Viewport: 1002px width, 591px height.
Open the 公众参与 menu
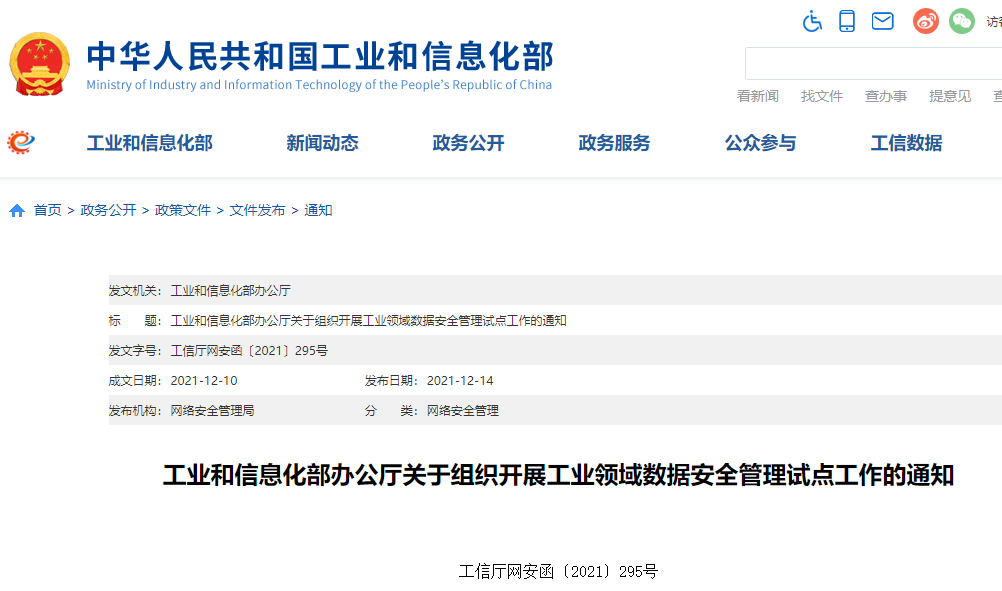761,143
